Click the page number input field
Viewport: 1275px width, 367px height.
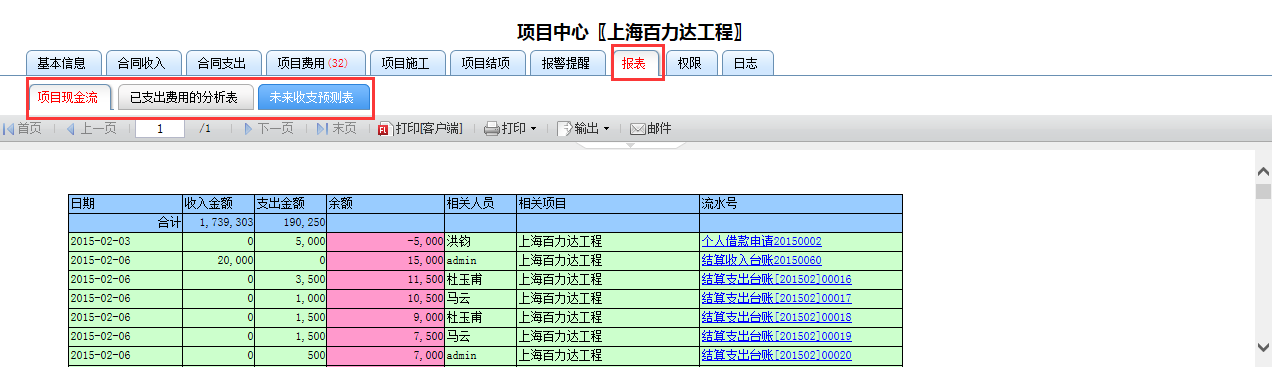point(160,128)
